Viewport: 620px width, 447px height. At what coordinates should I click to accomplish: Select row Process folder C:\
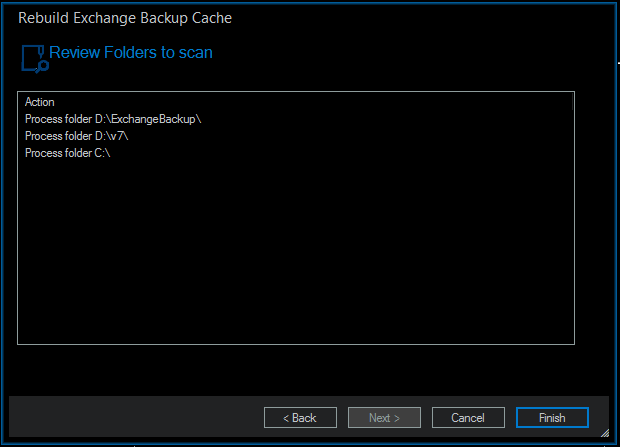coord(296,153)
